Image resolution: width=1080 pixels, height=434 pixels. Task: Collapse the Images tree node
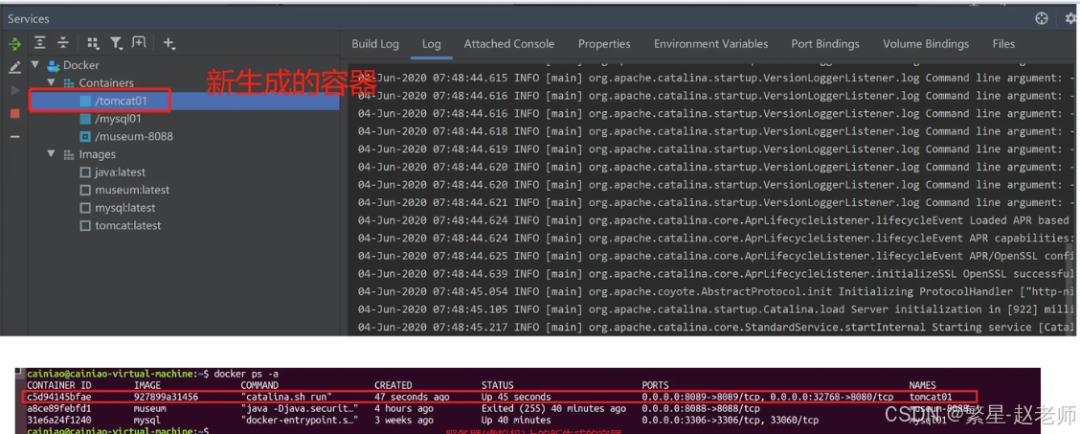pyautogui.click(x=51, y=154)
